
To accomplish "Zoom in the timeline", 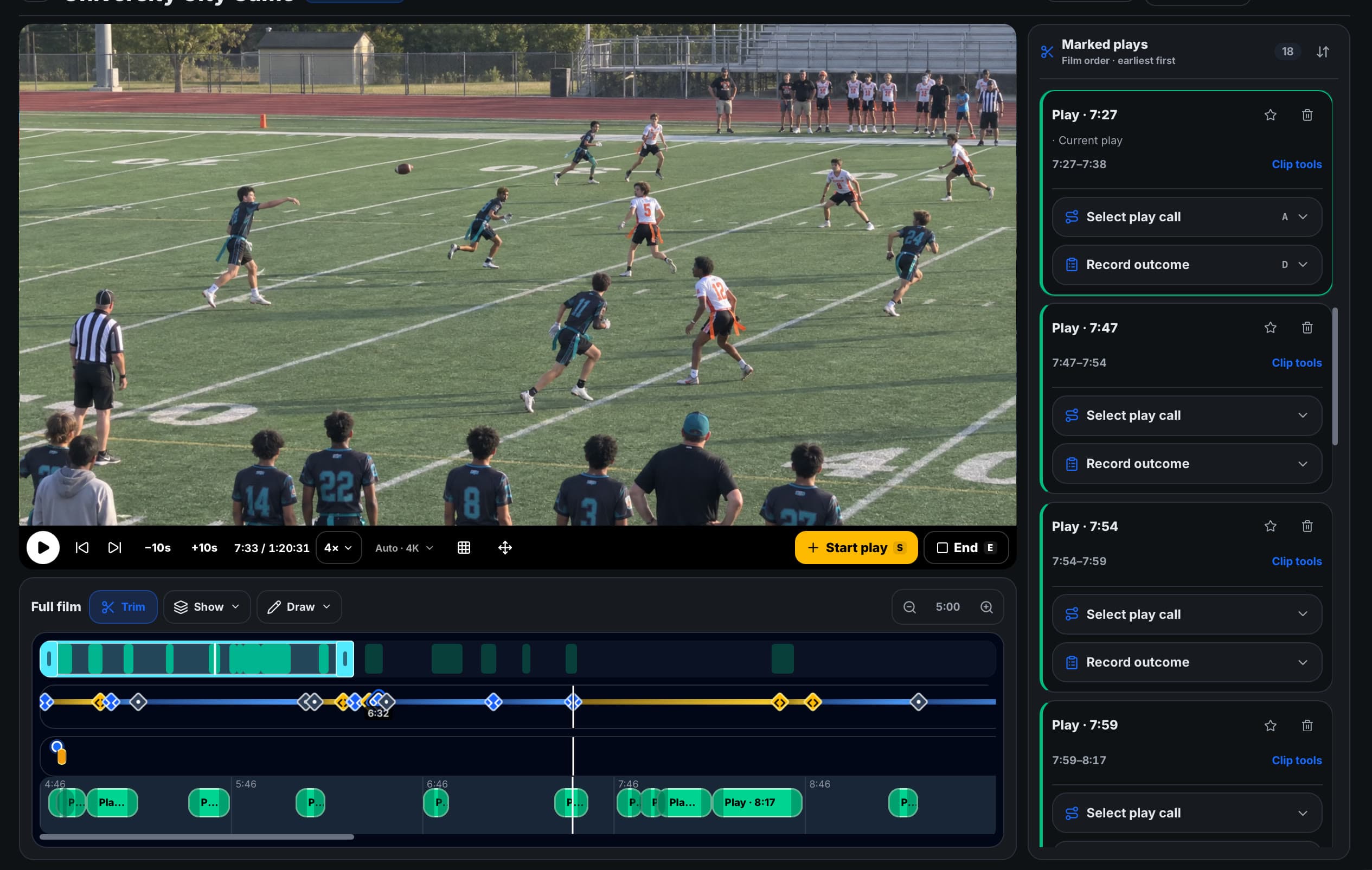I will pos(986,607).
